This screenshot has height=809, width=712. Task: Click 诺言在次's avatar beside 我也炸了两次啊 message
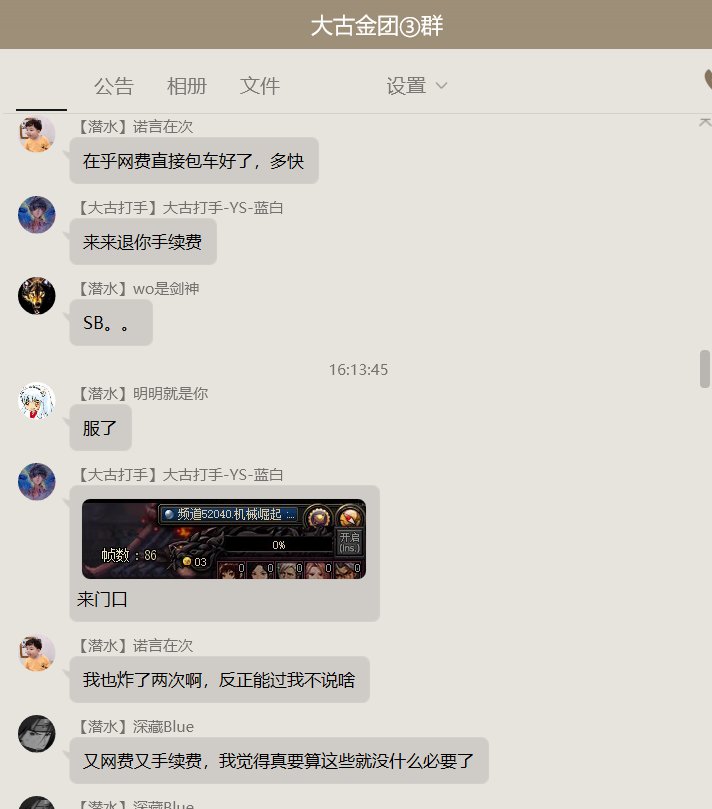(37, 653)
